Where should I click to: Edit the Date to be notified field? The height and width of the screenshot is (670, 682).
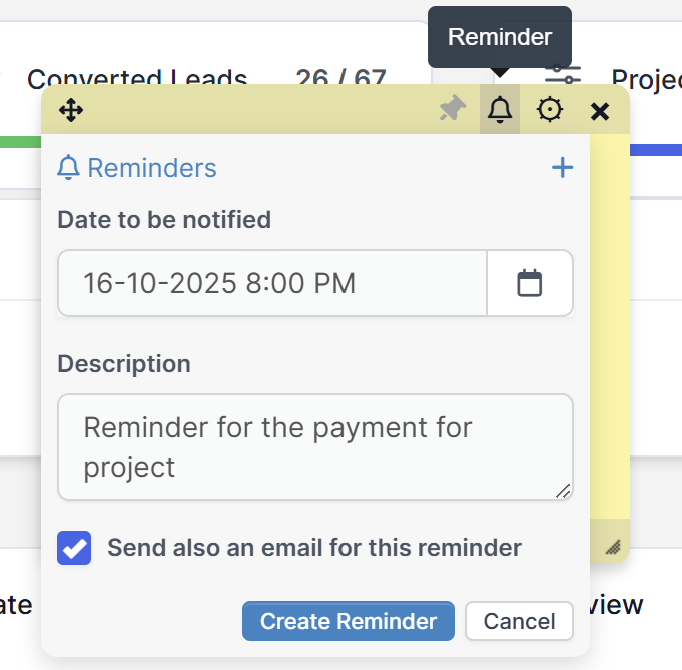tap(272, 283)
